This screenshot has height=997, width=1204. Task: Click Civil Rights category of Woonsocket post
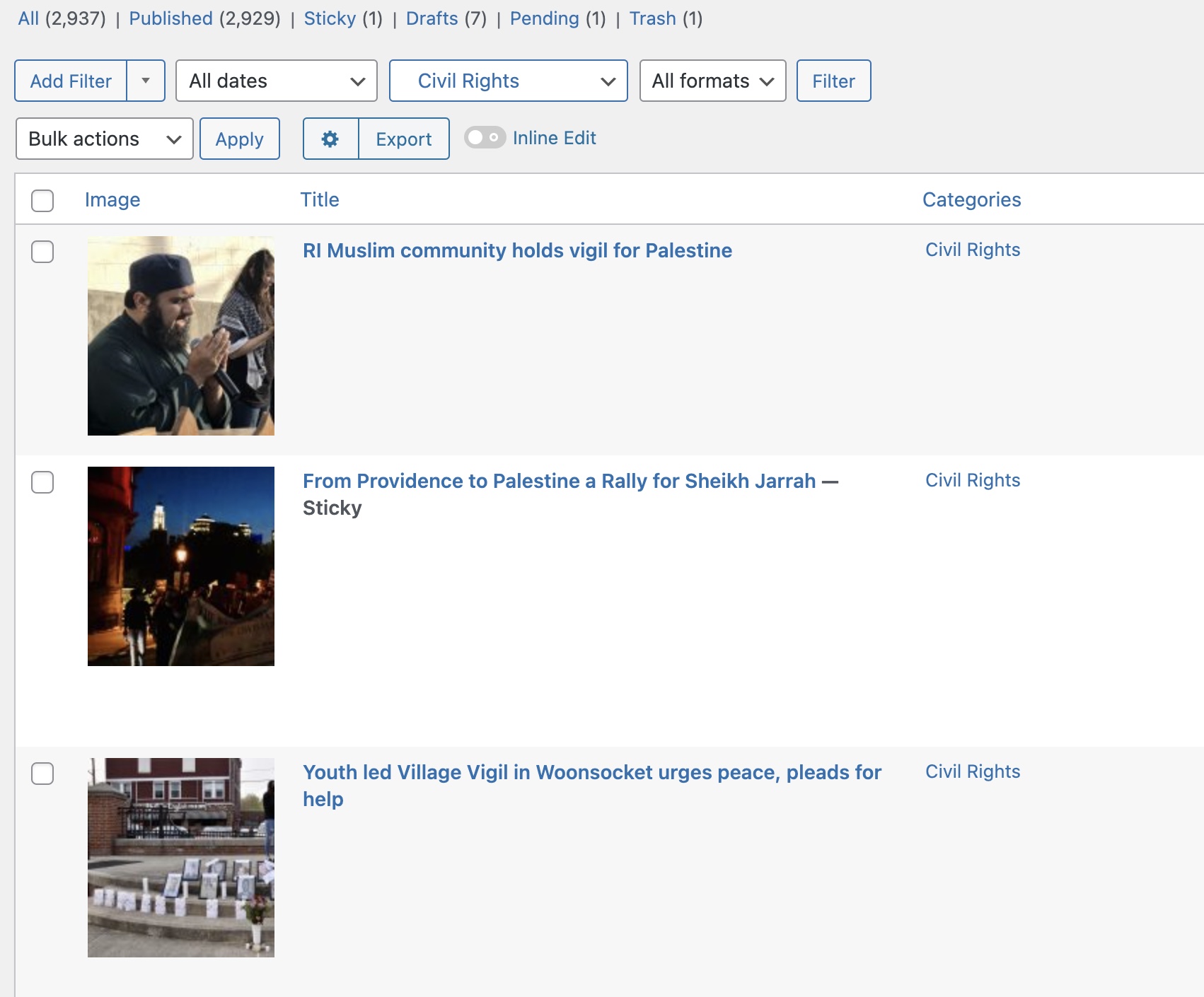point(973,771)
